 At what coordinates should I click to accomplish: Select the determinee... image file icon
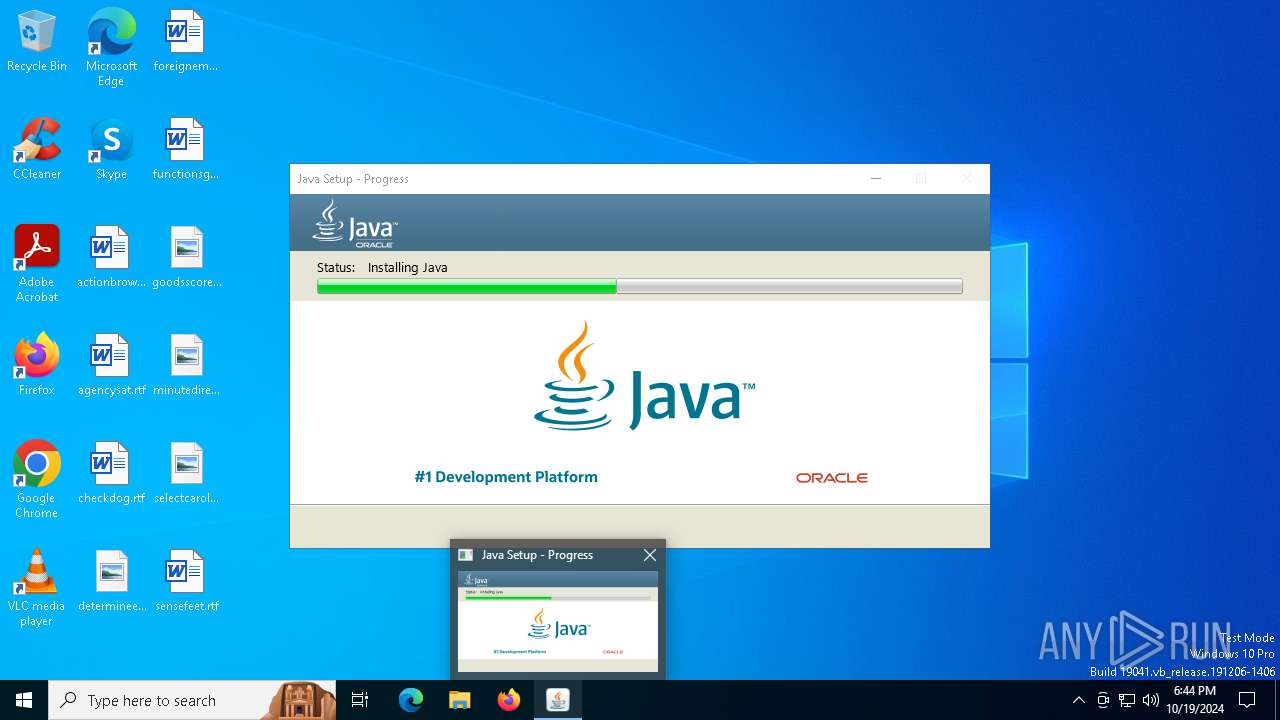coord(111,582)
